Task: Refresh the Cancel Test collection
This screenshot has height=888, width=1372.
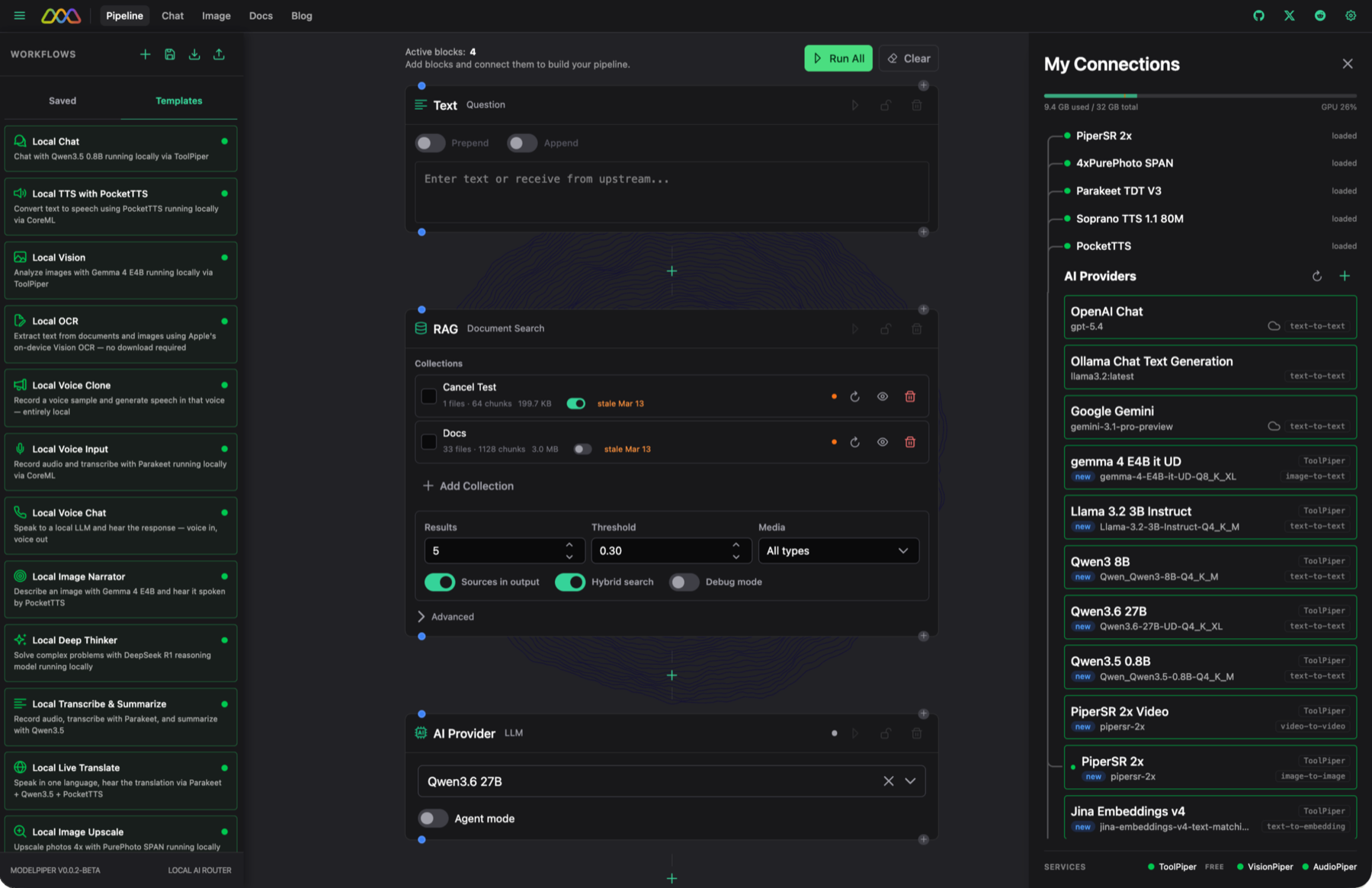Action: [855, 396]
